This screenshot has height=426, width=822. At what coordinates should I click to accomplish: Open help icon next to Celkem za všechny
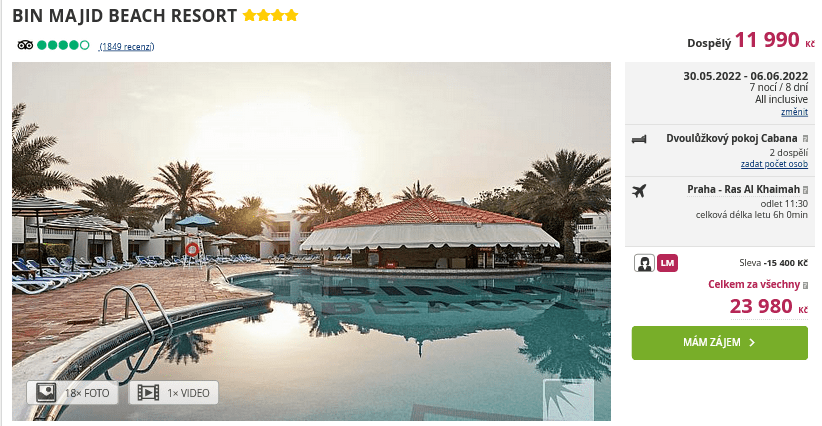[x=805, y=285]
